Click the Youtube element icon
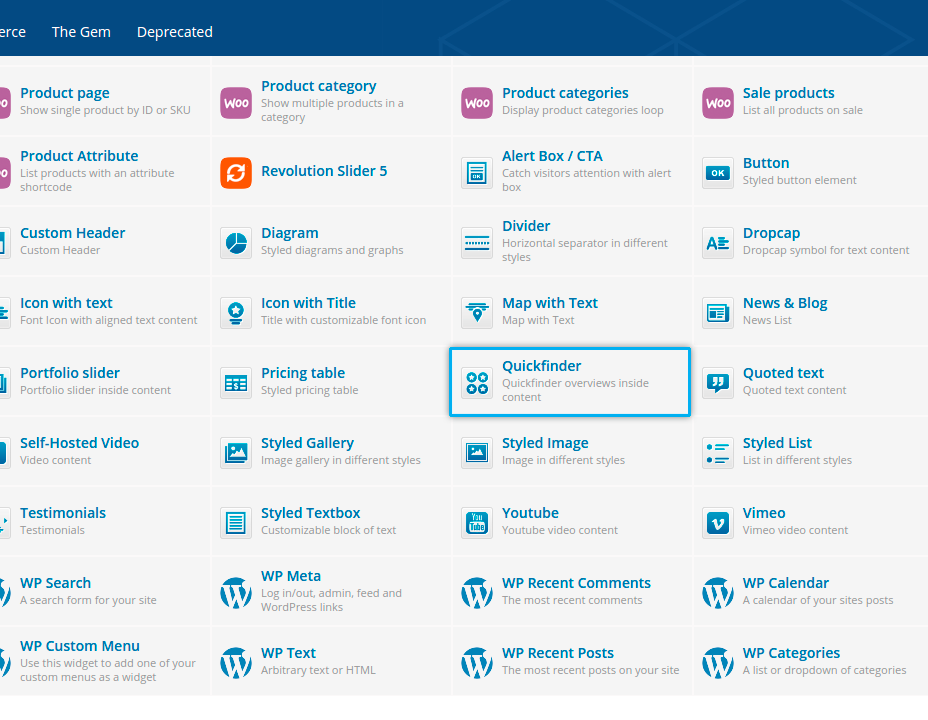928x720 pixels. click(477, 522)
